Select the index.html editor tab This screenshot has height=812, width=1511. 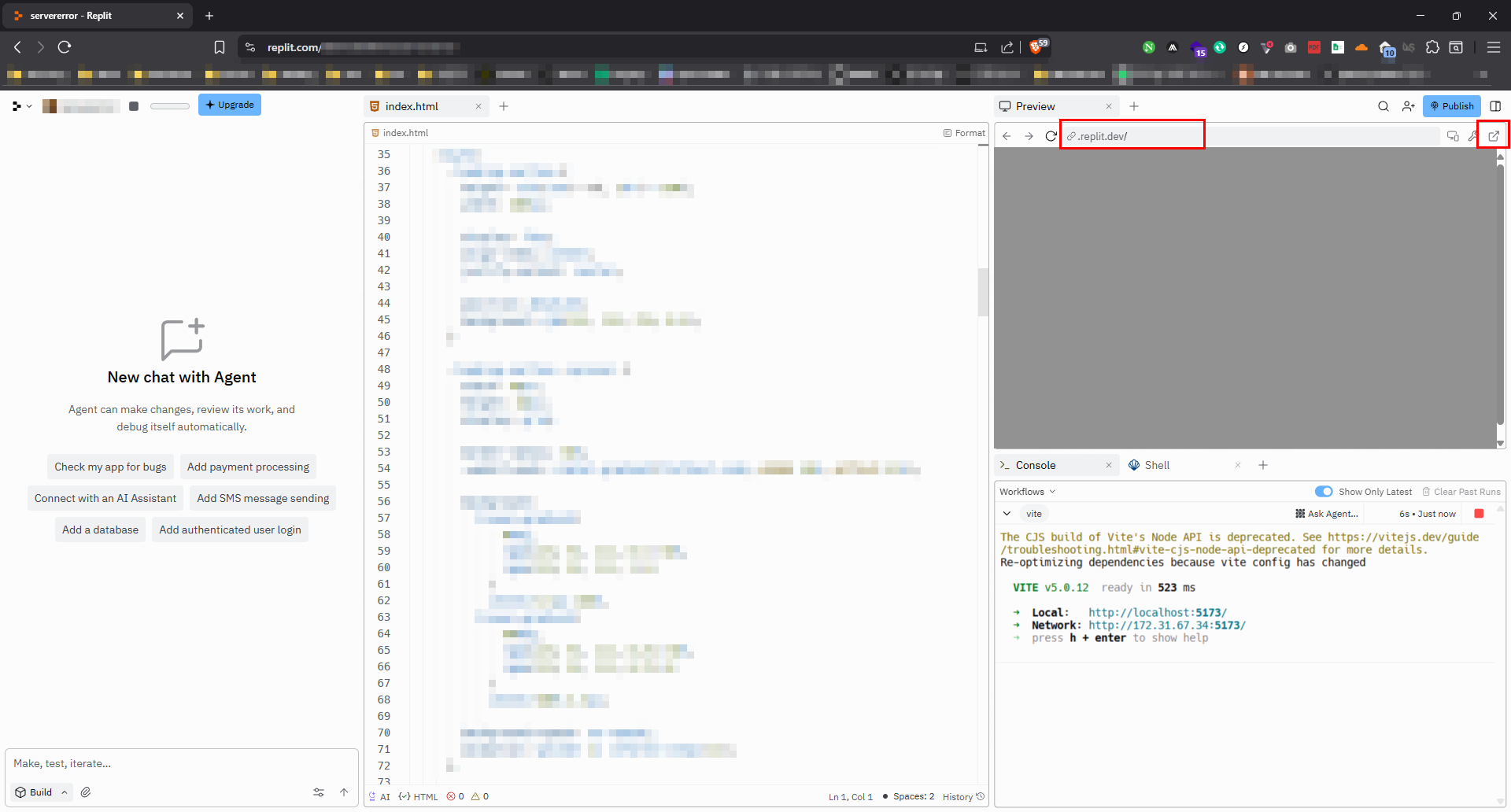412,106
